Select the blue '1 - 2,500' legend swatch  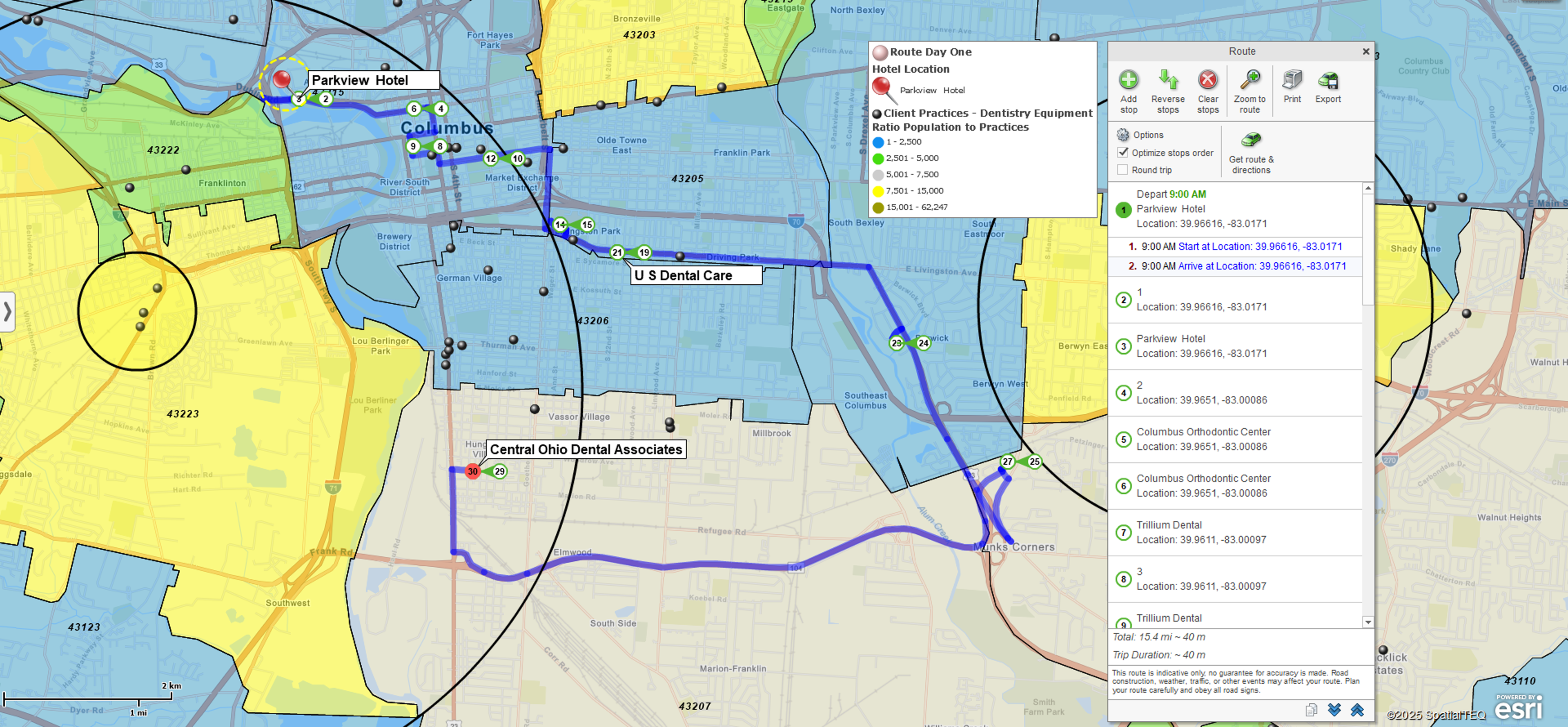coord(878,141)
